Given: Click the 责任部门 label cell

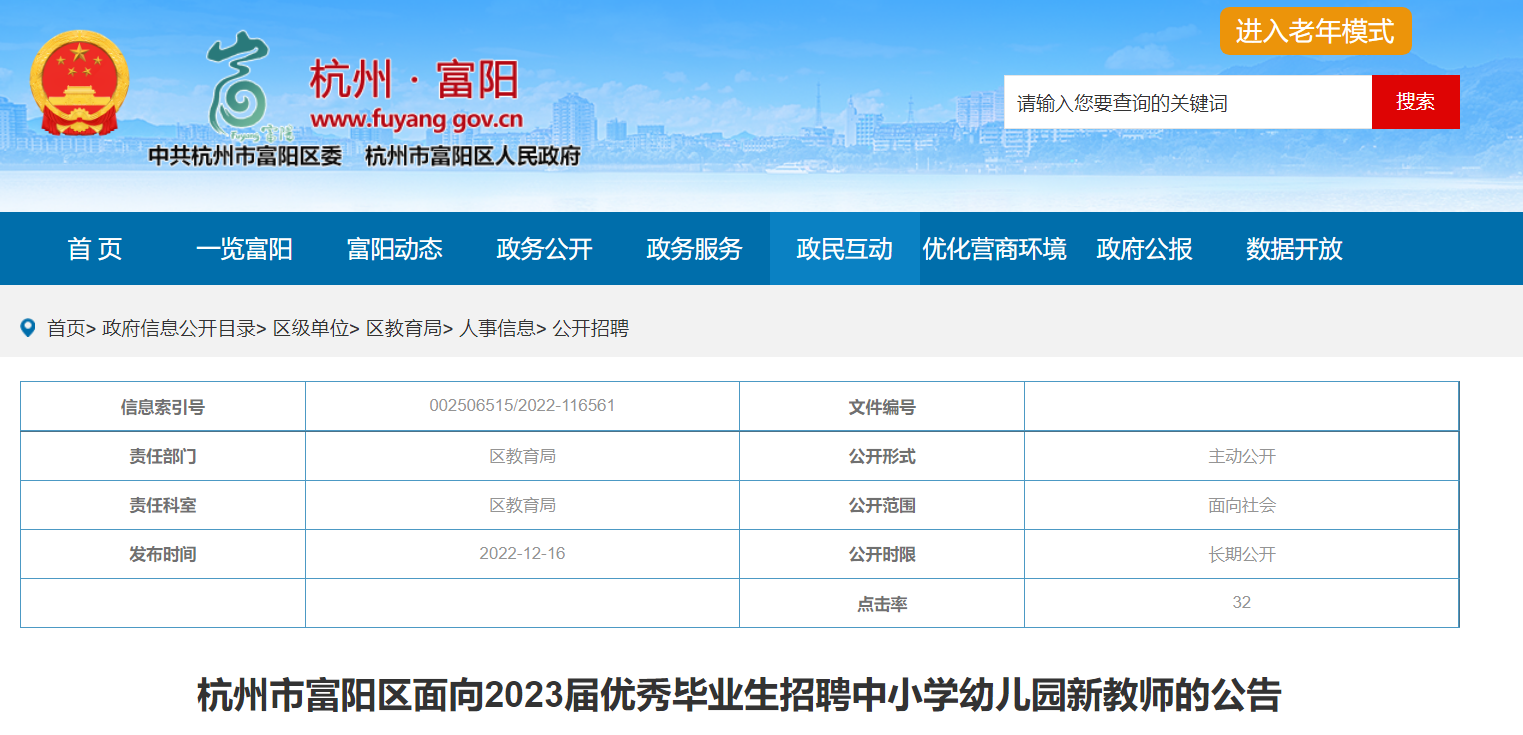Looking at the screenshot, I should 163,456.
